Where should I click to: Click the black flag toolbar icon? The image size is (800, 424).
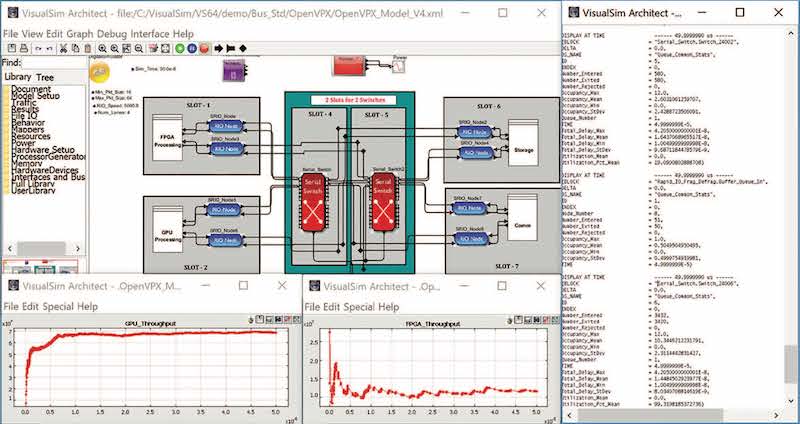coord(231,48)
